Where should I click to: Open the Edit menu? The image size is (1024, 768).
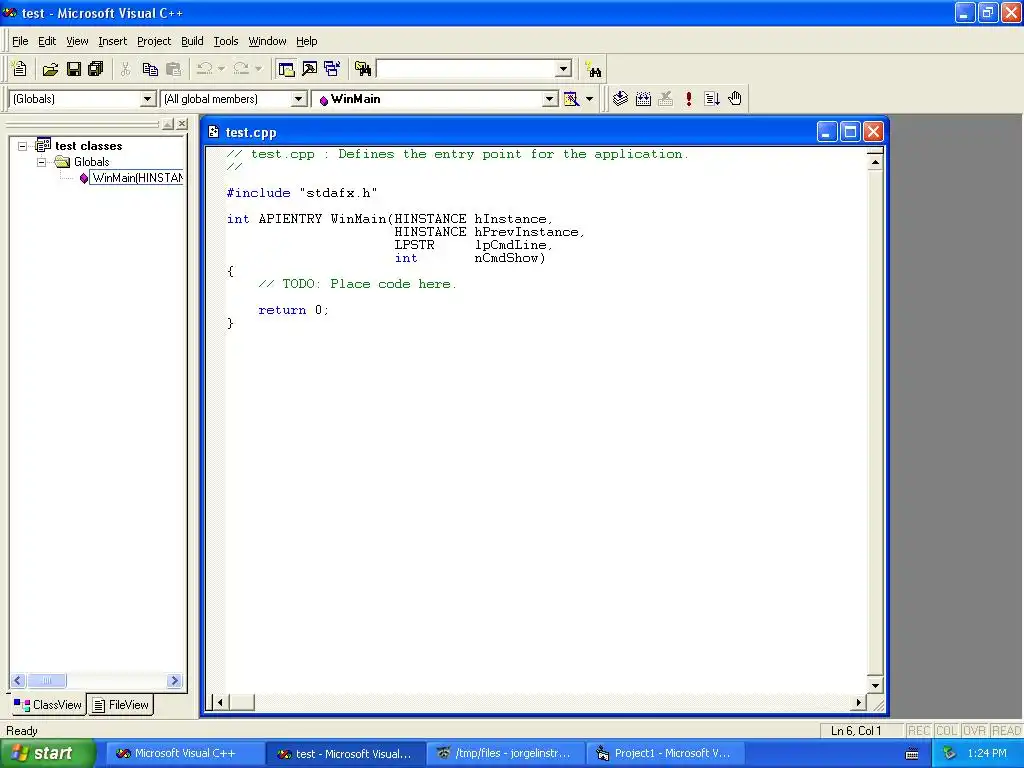click(x=47, y=41)
